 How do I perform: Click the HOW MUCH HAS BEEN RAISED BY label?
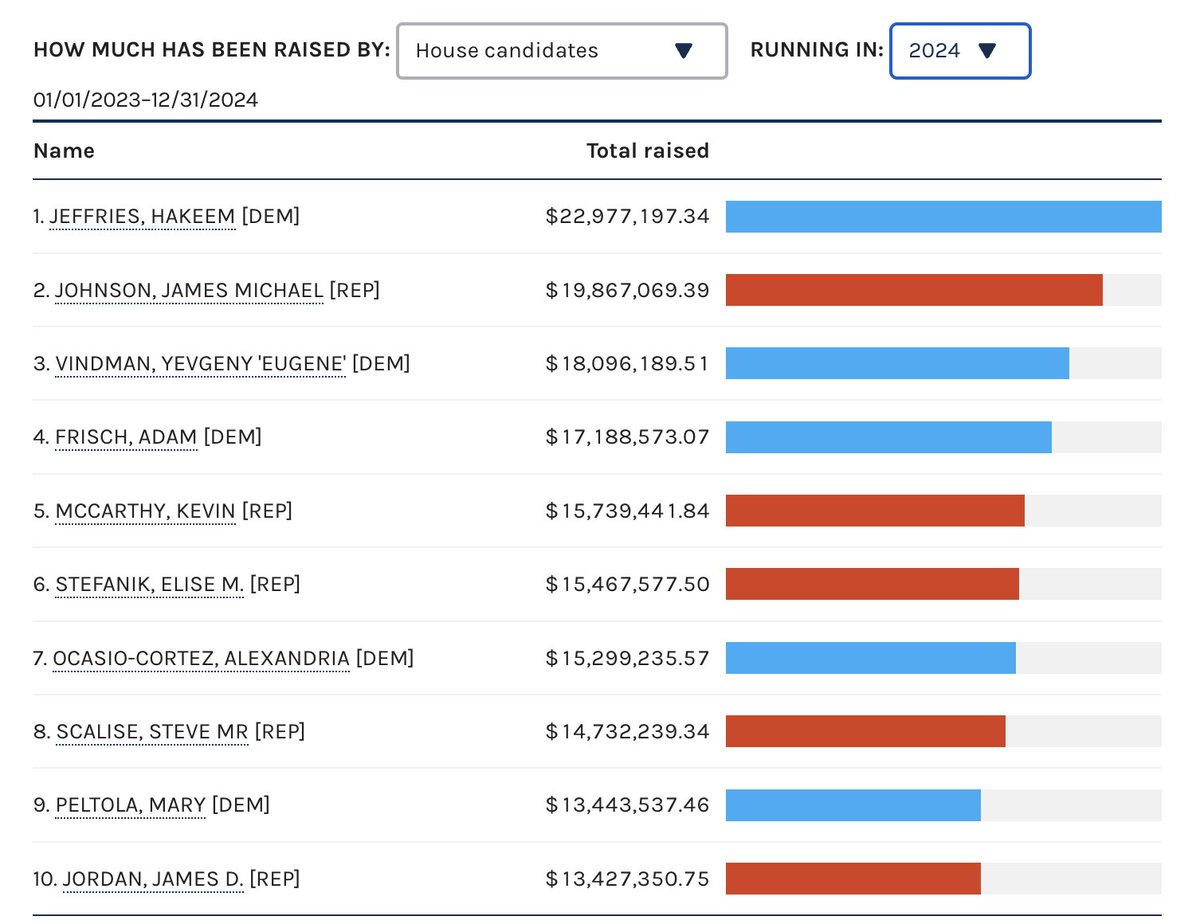tap(212, 50)
